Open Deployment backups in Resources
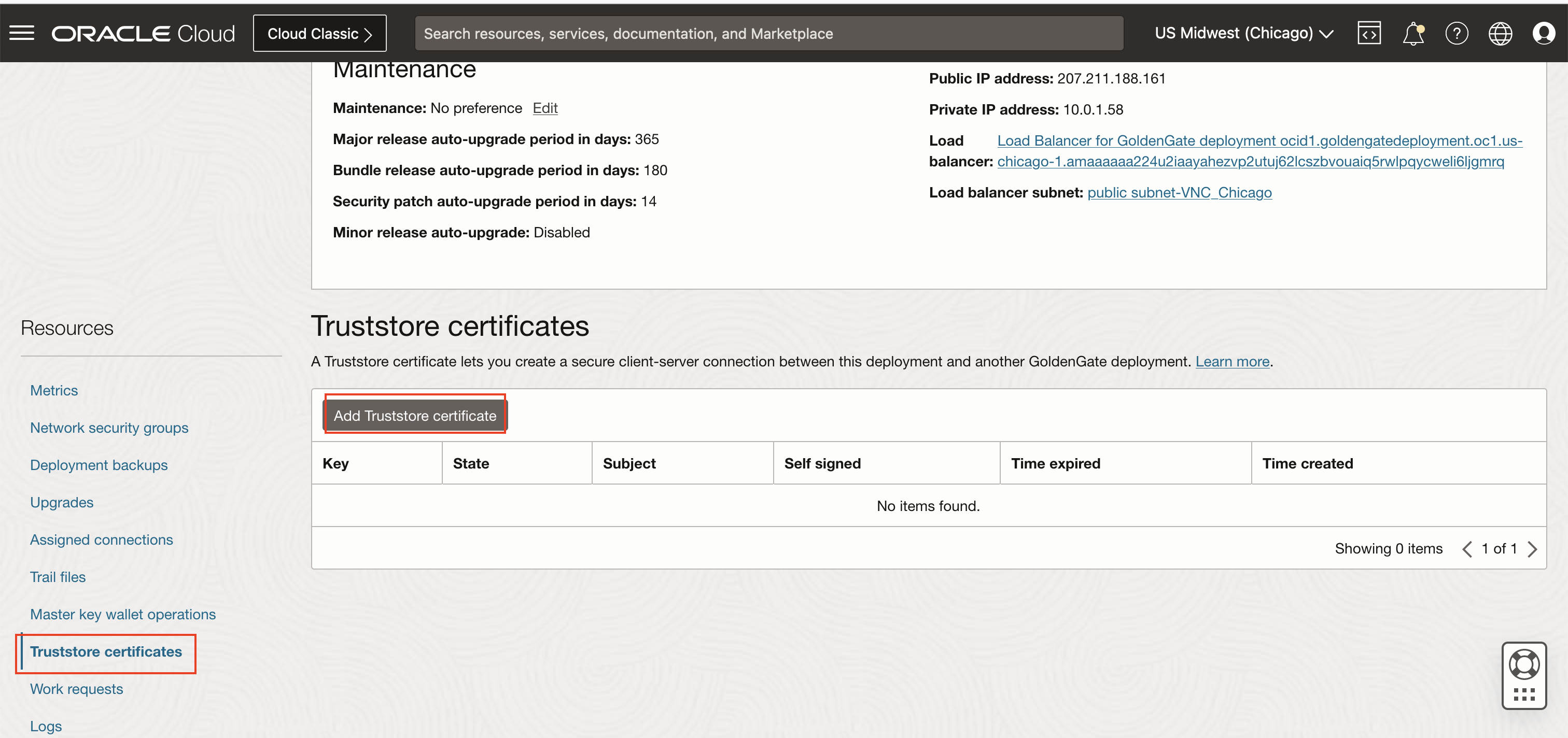The image size is (1568, 738). (99, 465)
